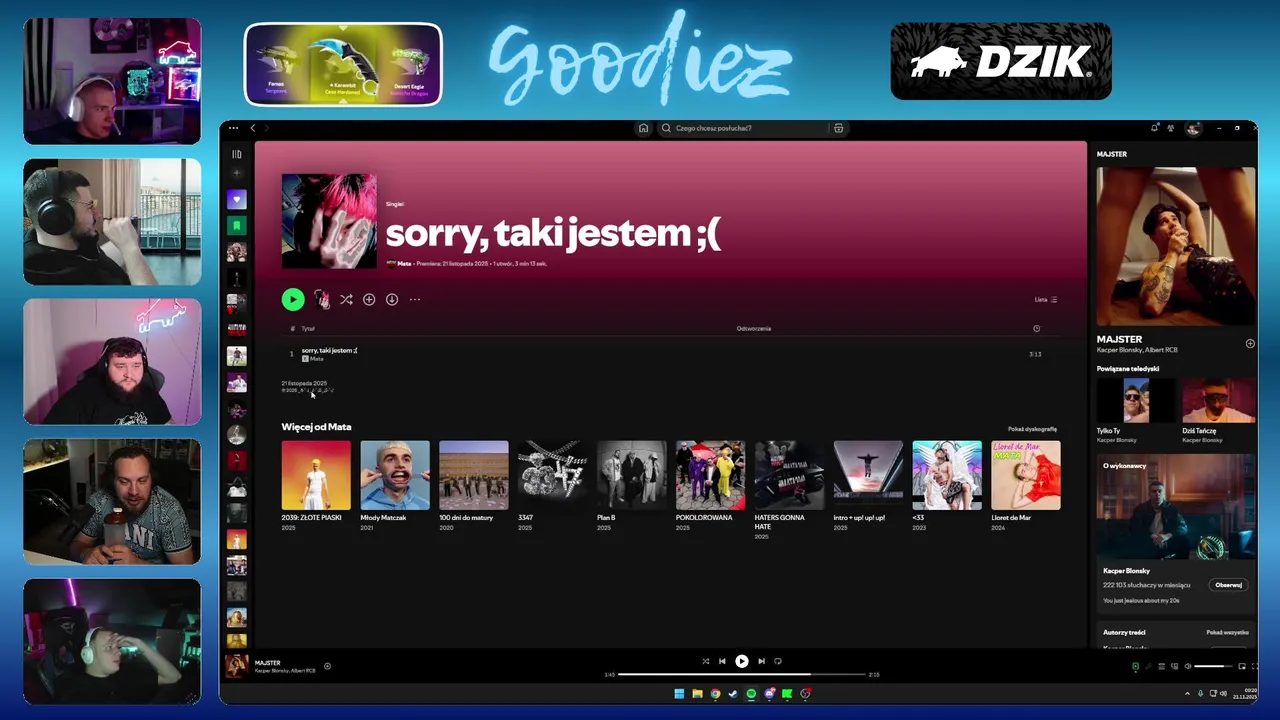Viewport: 1280px width, 720px height.
Task: Open the 3347 release card
Action: click(553, 486)
